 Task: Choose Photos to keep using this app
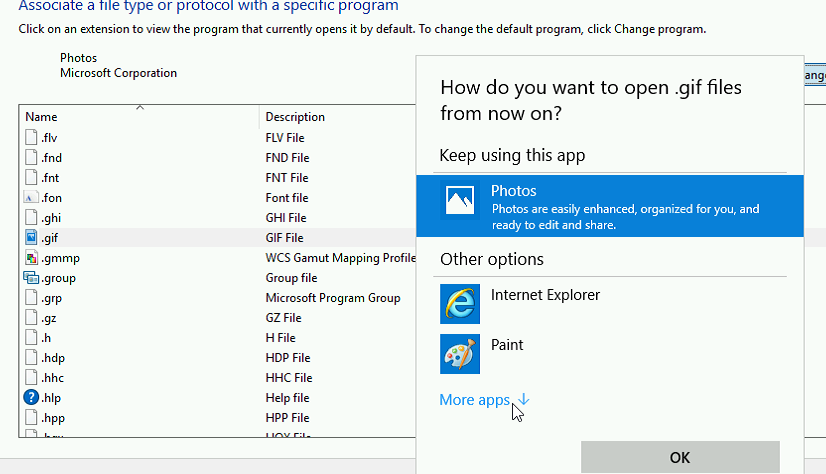(x=610, y=206)
